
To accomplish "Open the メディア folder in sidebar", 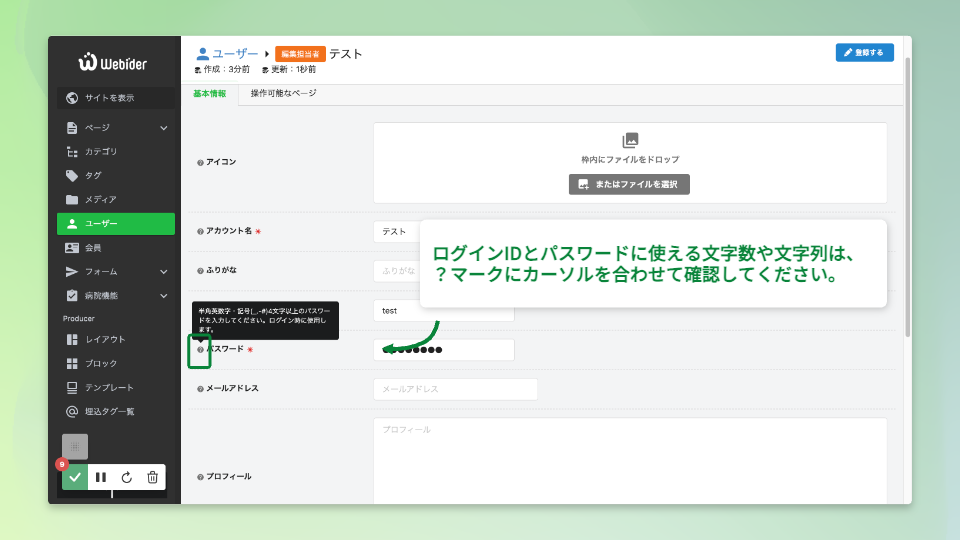I will click(x=100, y=199).
